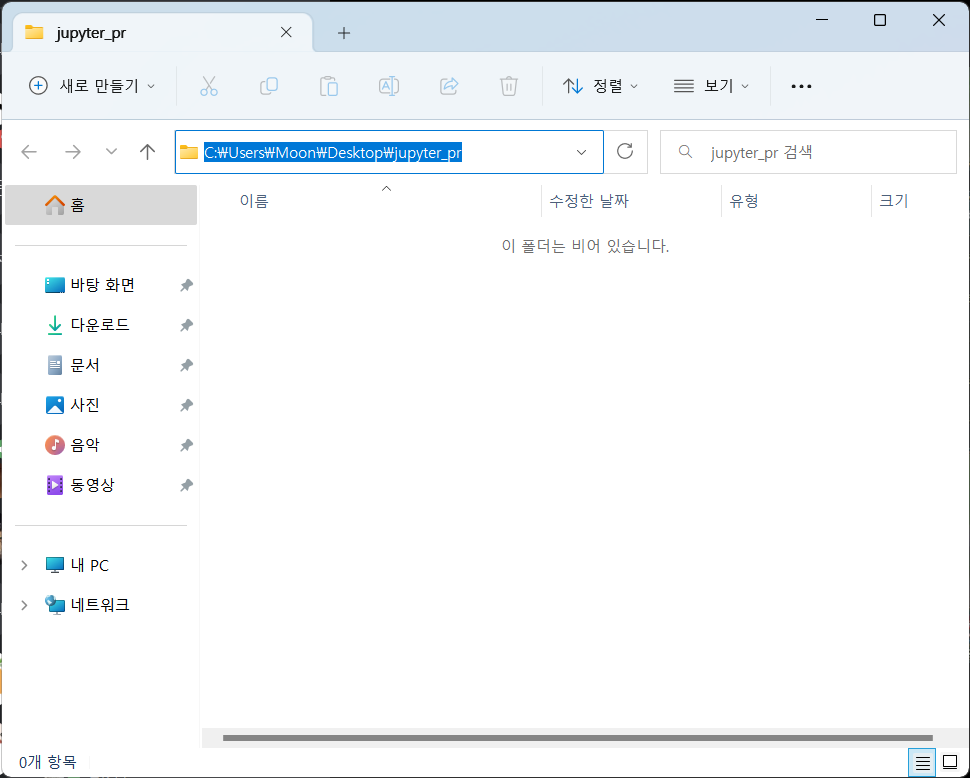Open the See more ellipsis menu
The height and width of the screenshot is (778, 970).
[801, 86]
